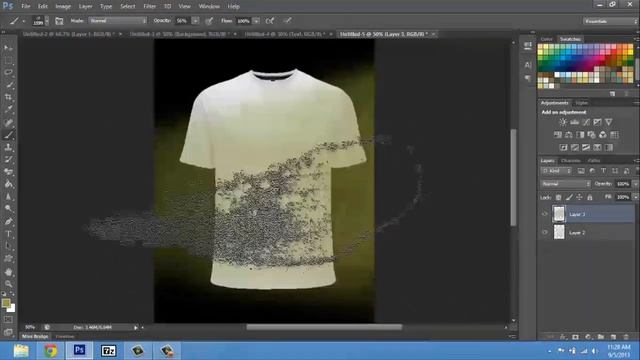Hide Layer 3 visibility eye

pos(544,214)
